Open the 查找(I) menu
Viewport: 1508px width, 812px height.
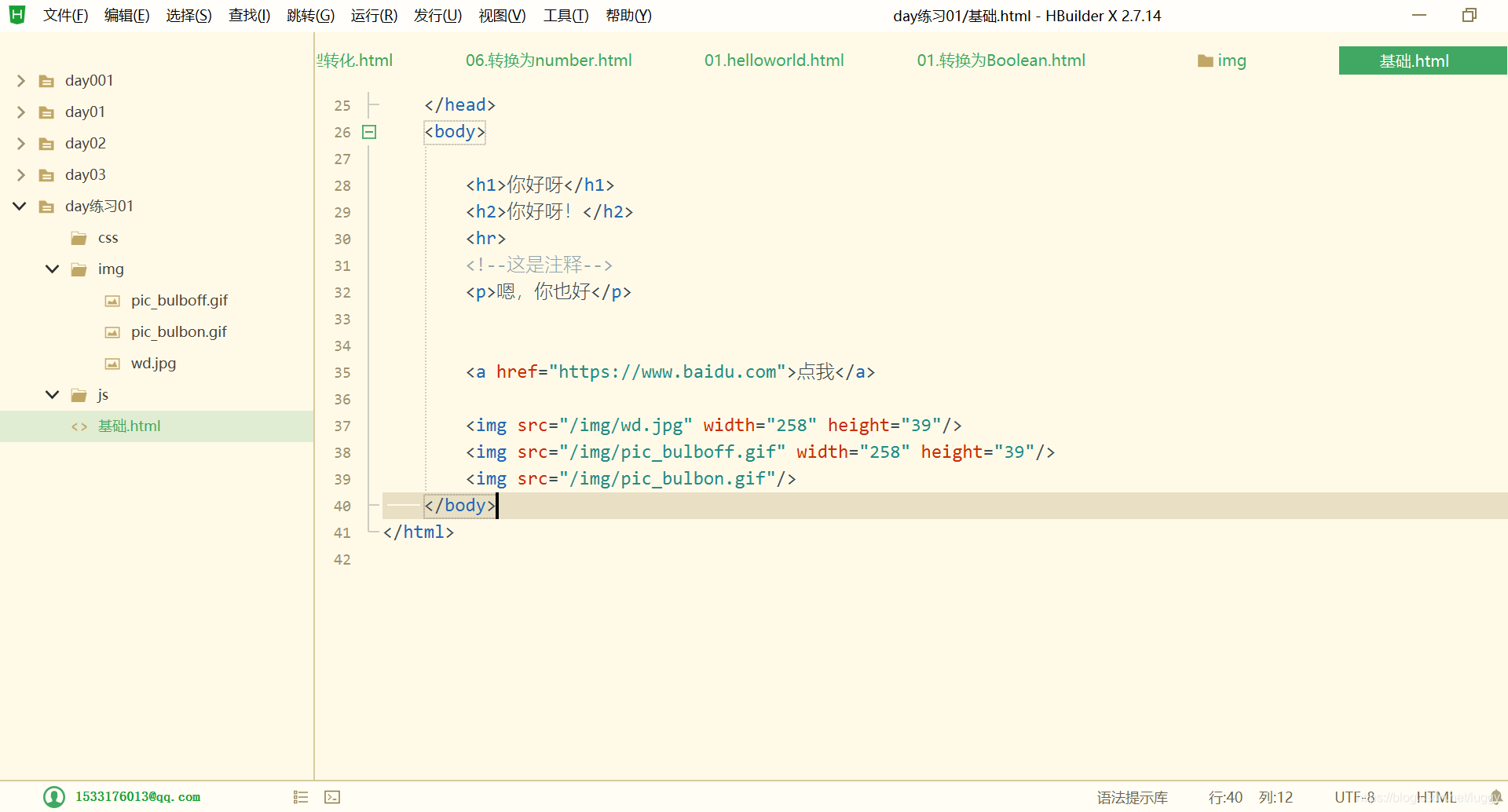(249, 16)
